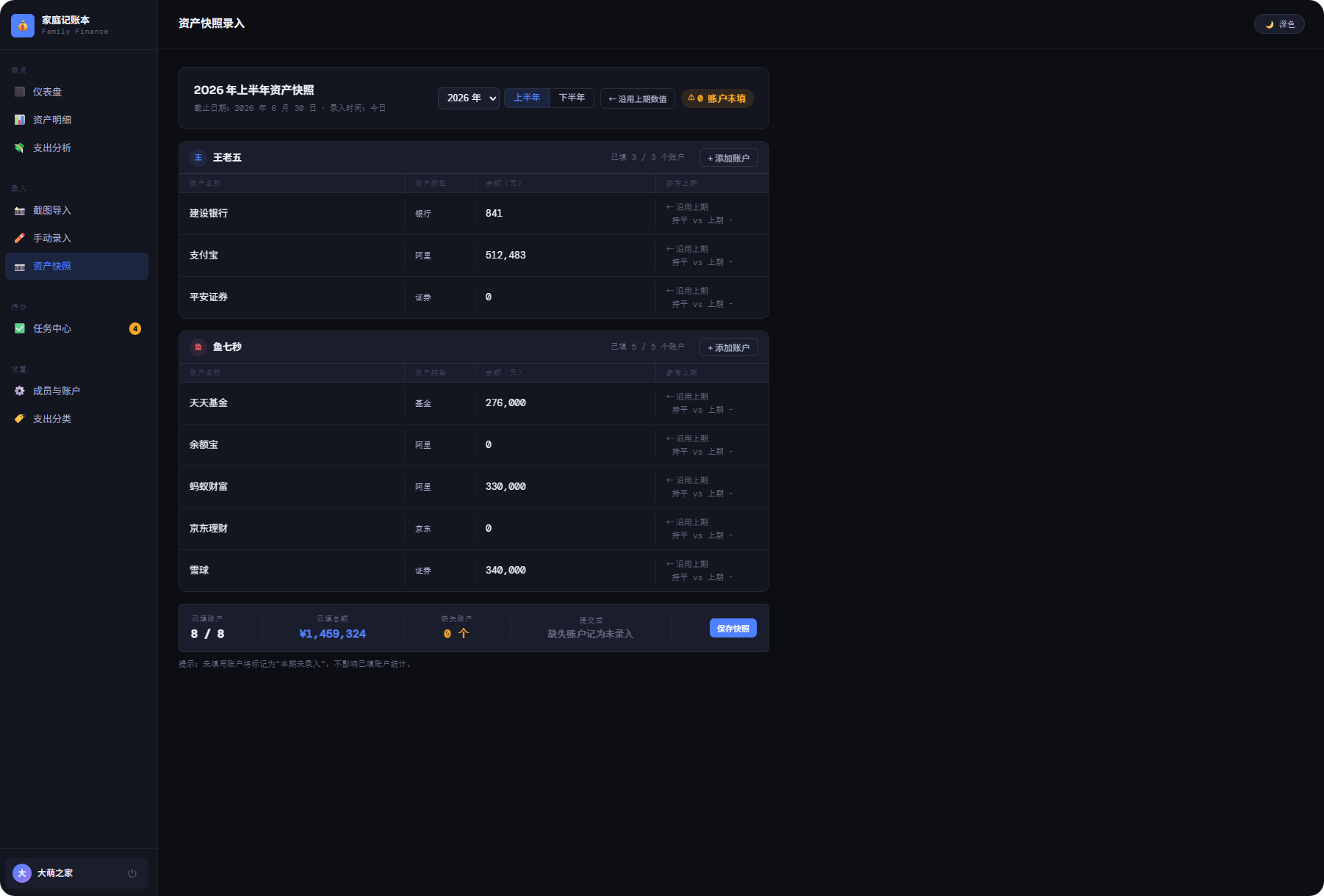
Task: Edit 建设银行 balance field 841
Action: [565, 214]
